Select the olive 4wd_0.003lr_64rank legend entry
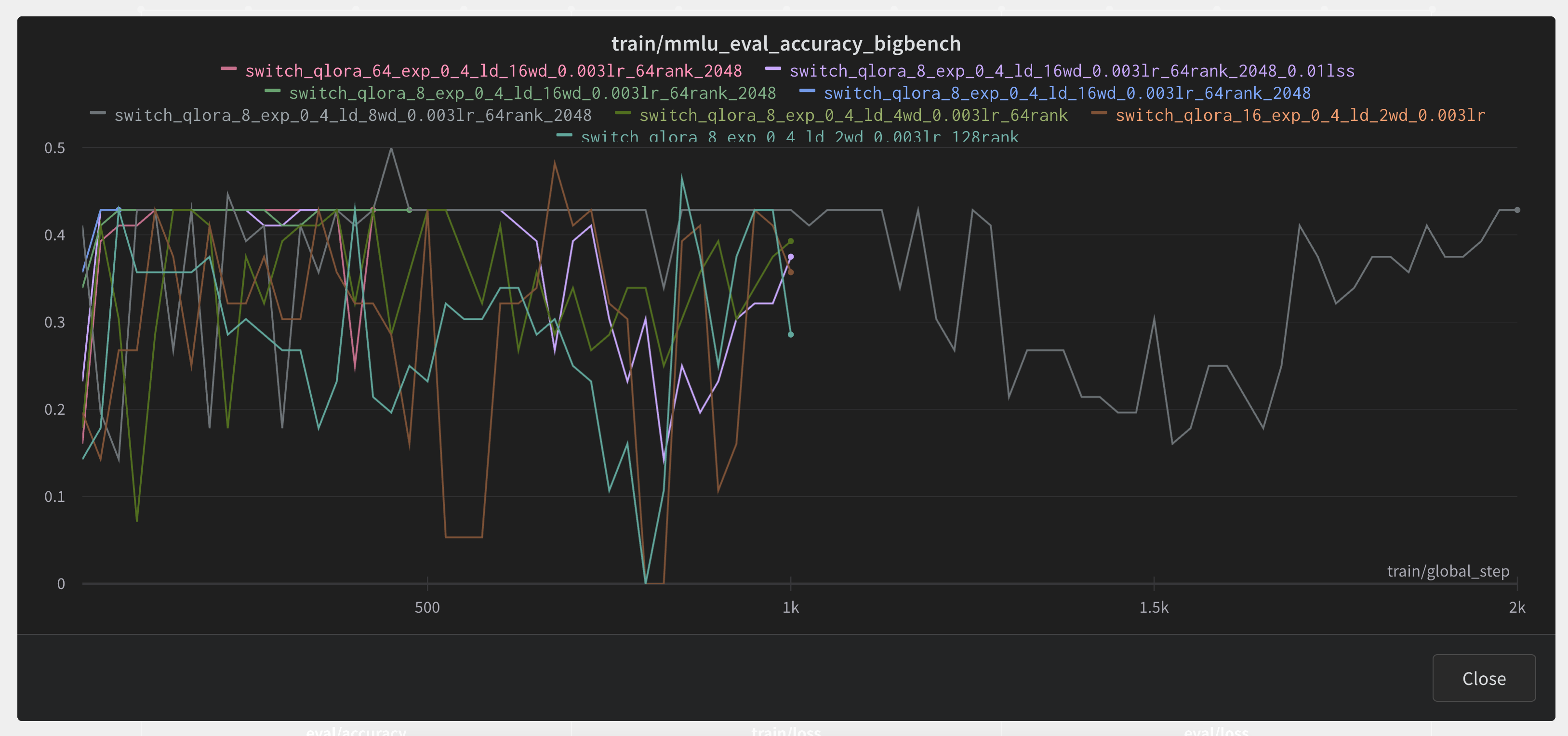This screenshot has width=1568, height=736. [x=853, y=115]
